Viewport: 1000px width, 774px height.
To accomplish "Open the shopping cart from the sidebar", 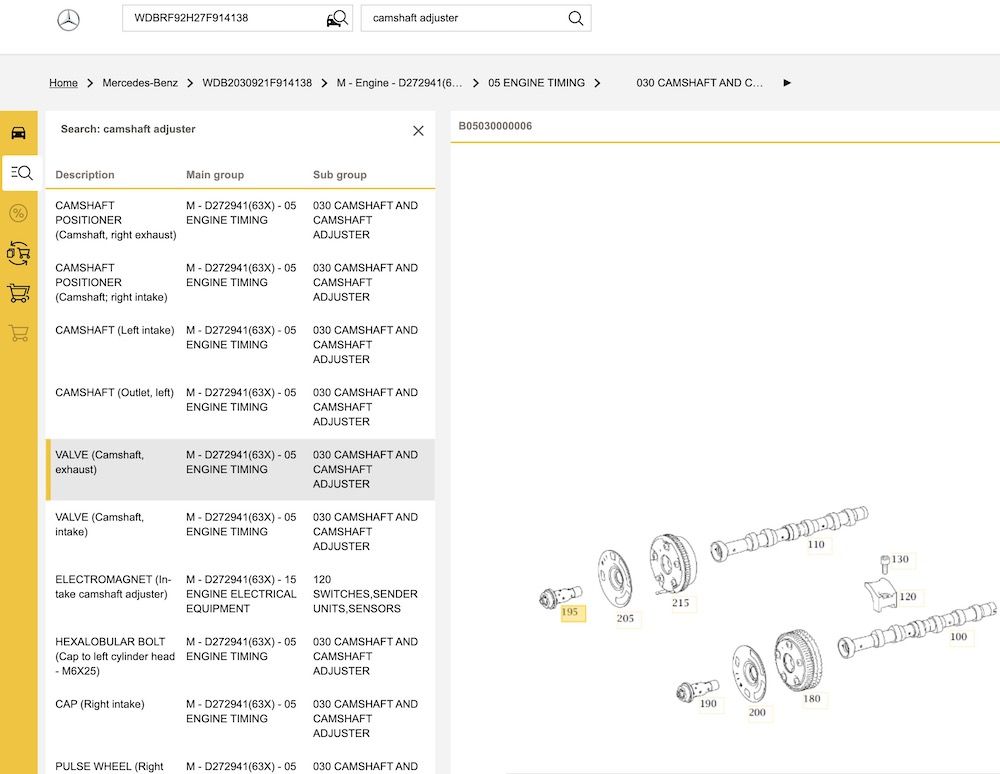I will [x=19, y=293].
